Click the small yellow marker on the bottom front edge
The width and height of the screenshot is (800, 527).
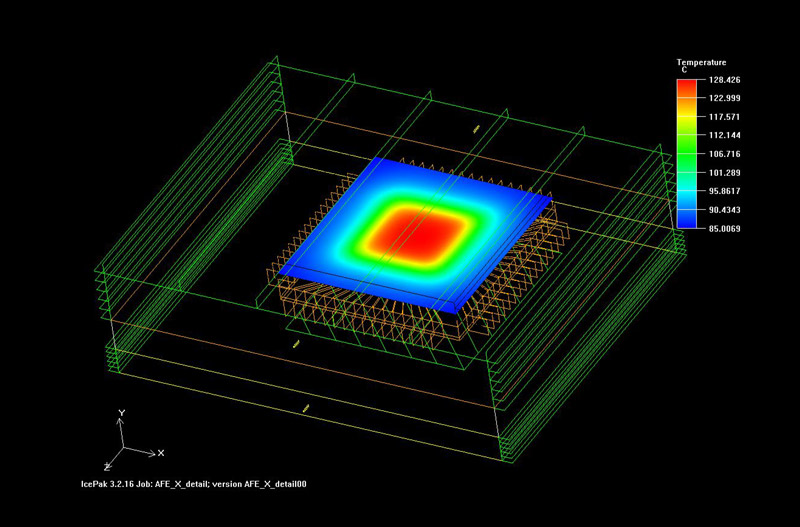306,408
